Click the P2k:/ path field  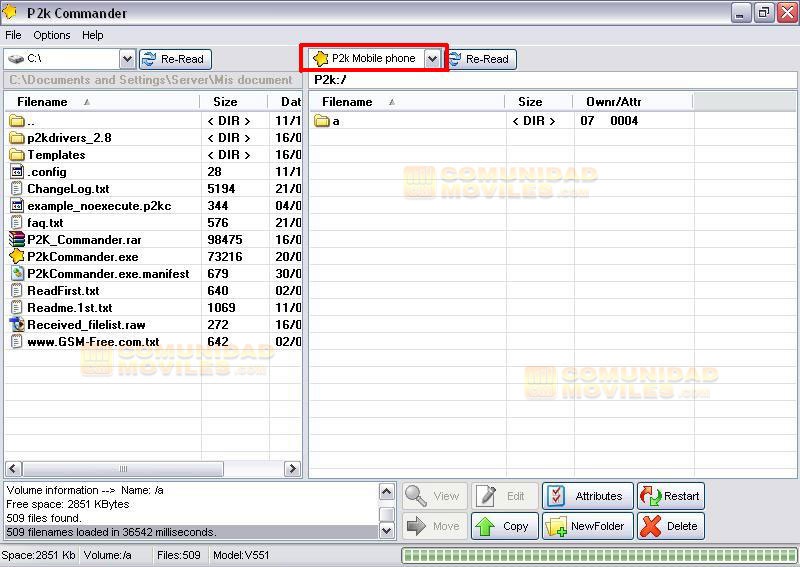[x=553, y=80]
